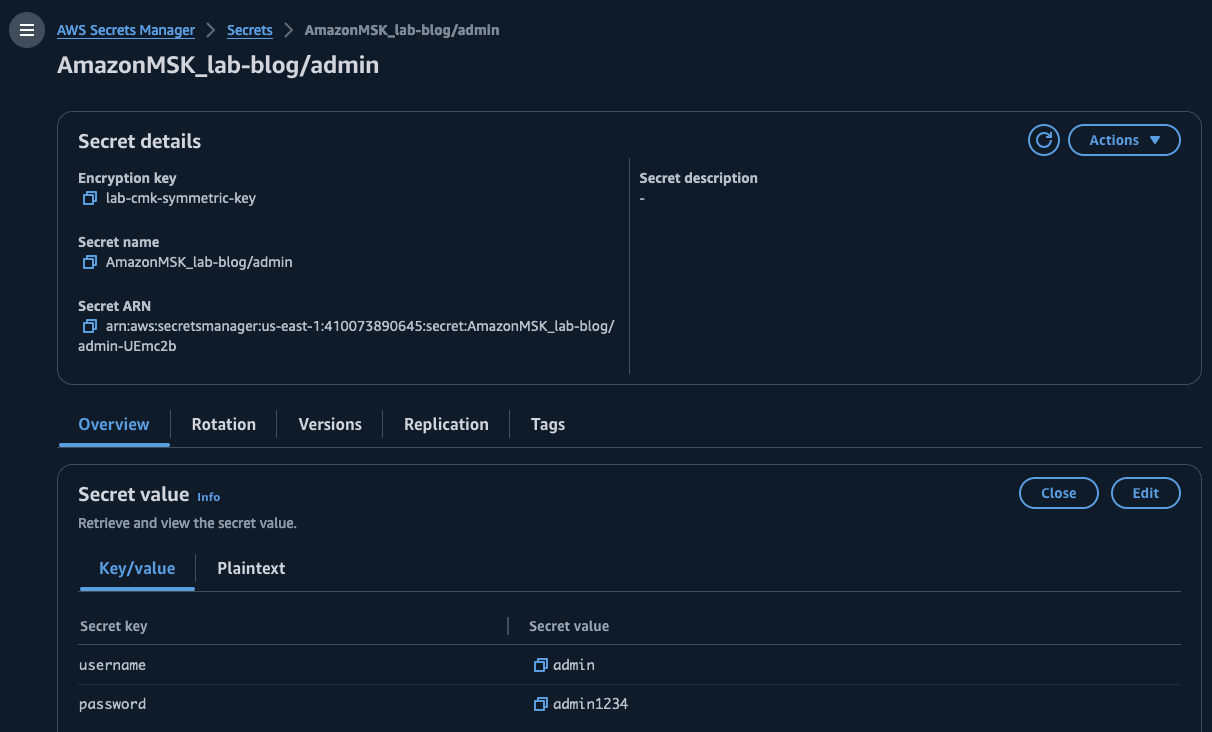This screenshot has height=732, width=1212.
Task: Go to AWS Secrets Manager breadcrumb
Action: pyautogui.click(x=126, y=30)
